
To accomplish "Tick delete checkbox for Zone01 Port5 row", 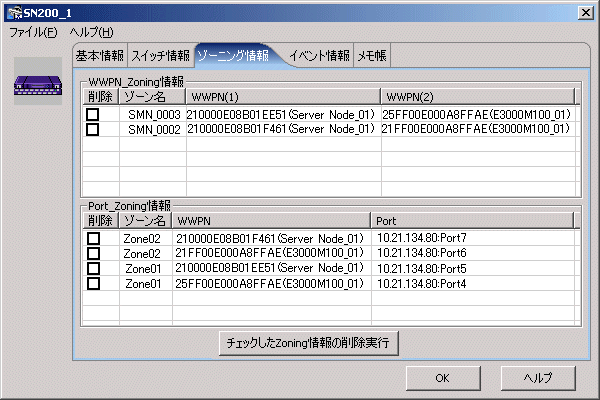I will [93, 268].
